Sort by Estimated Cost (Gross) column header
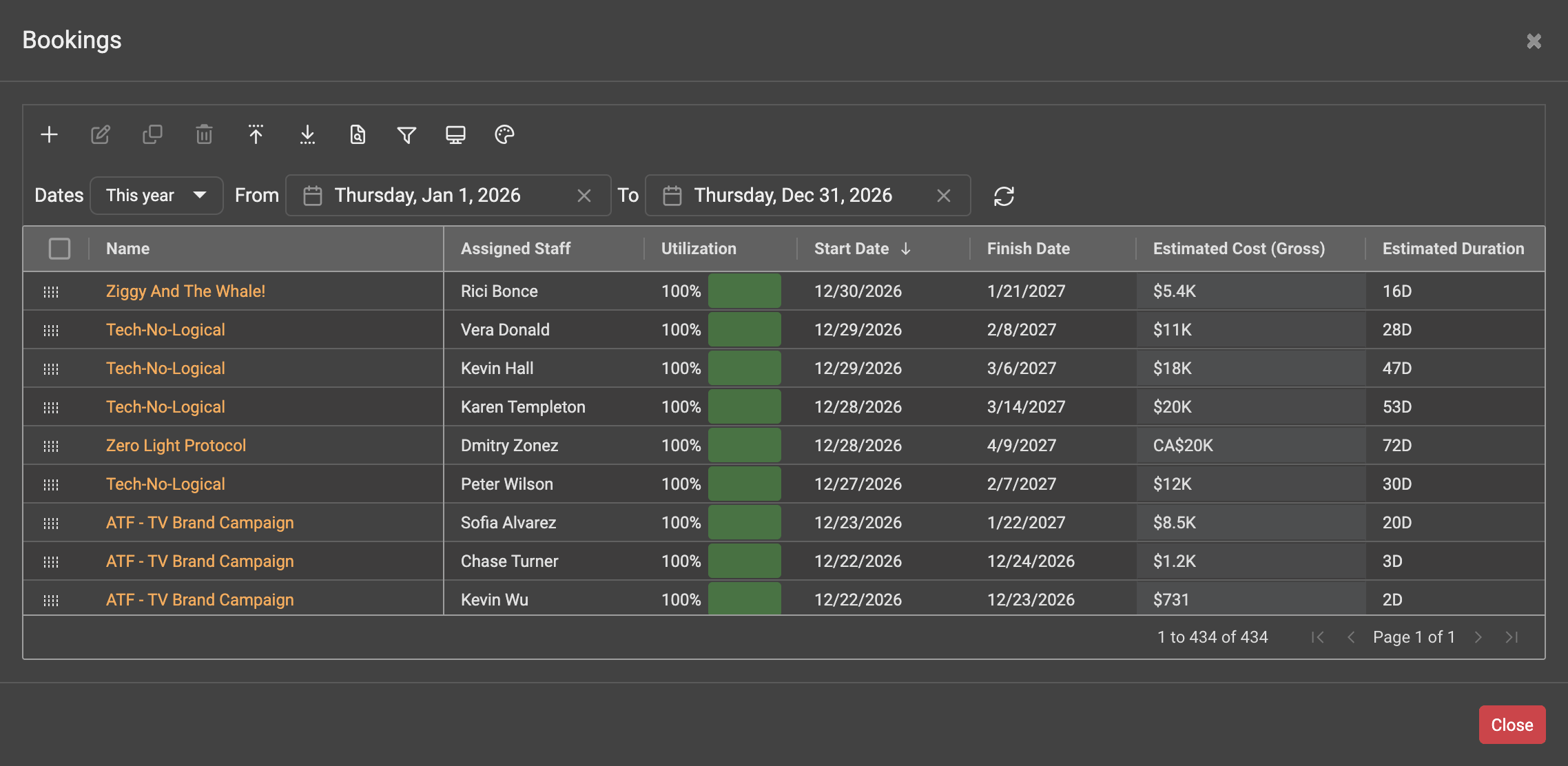Image resolution: width=1568 pixels, height=766 pixels. 1239,249
